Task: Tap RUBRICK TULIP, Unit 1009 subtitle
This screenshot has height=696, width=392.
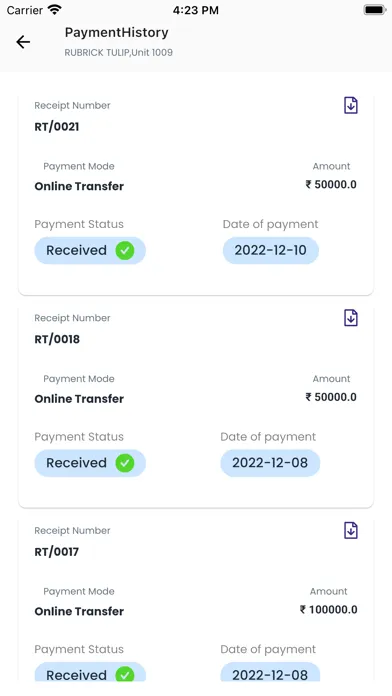Action: pyautogui.click(x=119, y=53)
